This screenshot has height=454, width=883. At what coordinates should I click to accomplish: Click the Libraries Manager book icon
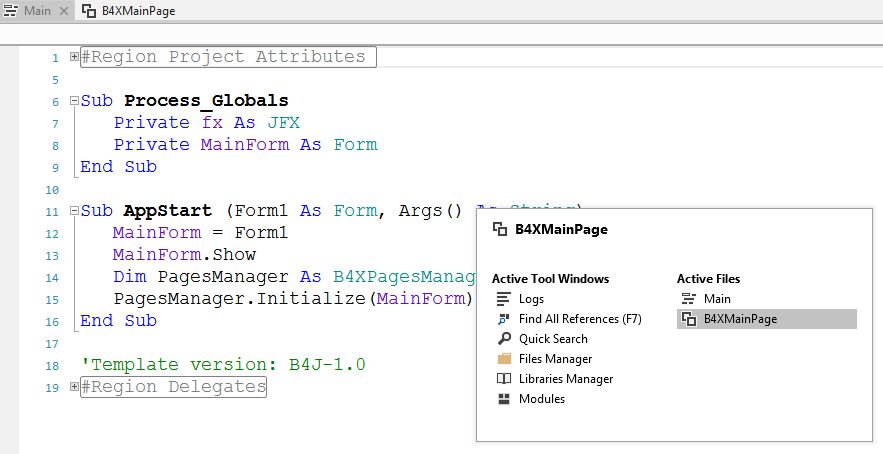pos(504,379)
